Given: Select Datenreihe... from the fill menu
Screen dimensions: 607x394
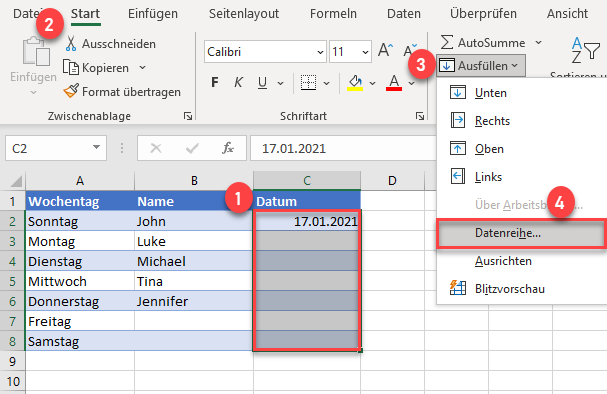Looking at the screenshot, I should coord(521,233).
